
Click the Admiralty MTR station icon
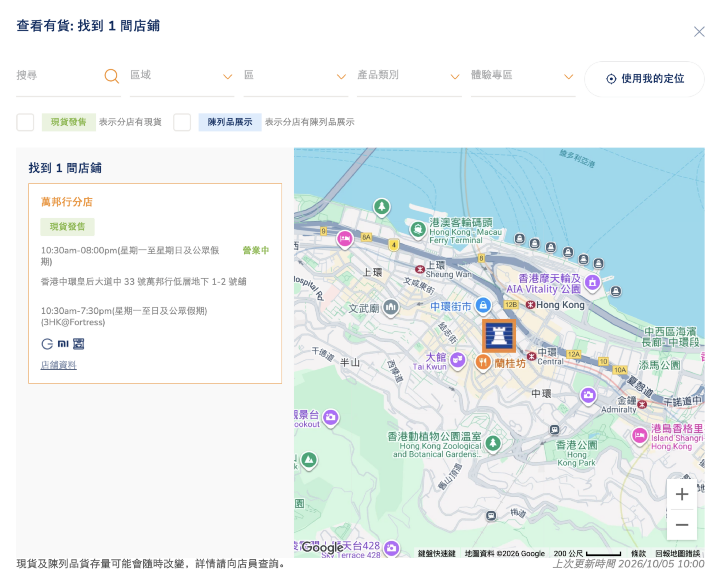click(x=642, y=405)
